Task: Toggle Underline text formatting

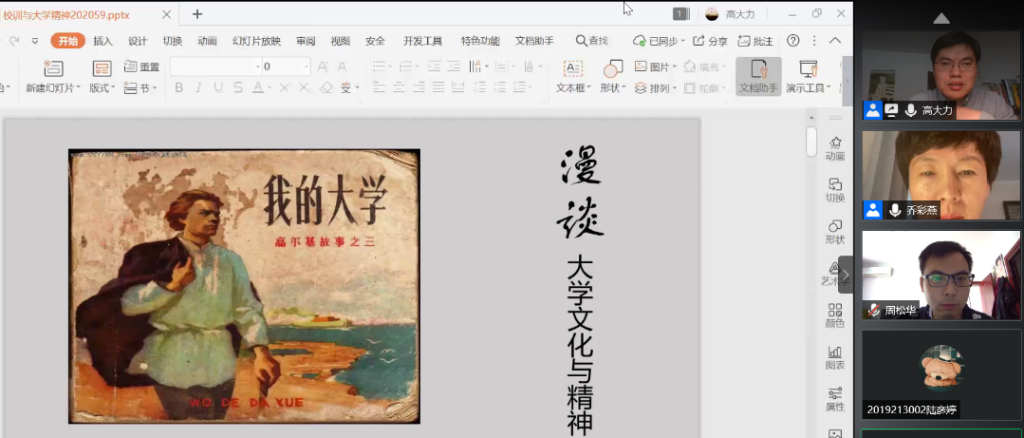Action: [218, 88]
